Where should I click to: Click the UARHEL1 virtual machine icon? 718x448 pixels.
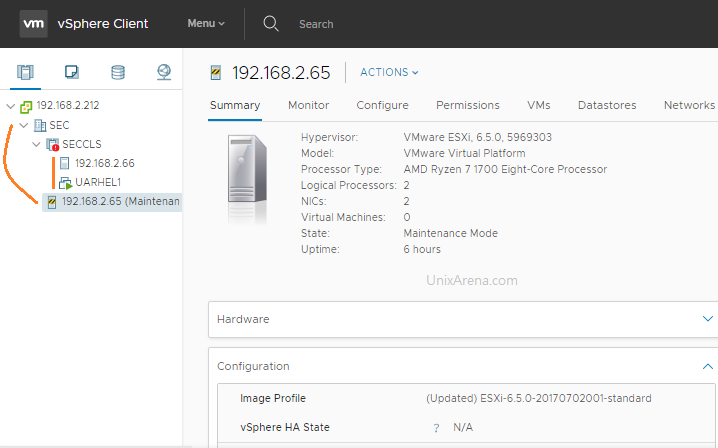[65, 183]
